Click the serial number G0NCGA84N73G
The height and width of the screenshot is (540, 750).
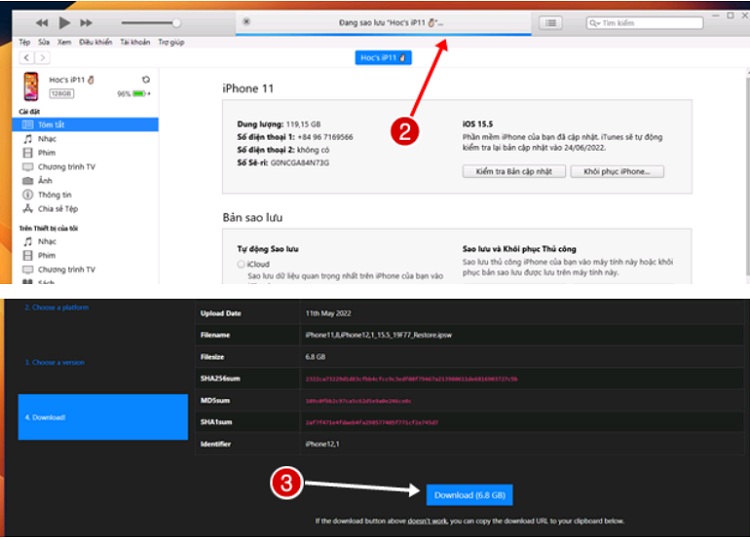(300, 163)
